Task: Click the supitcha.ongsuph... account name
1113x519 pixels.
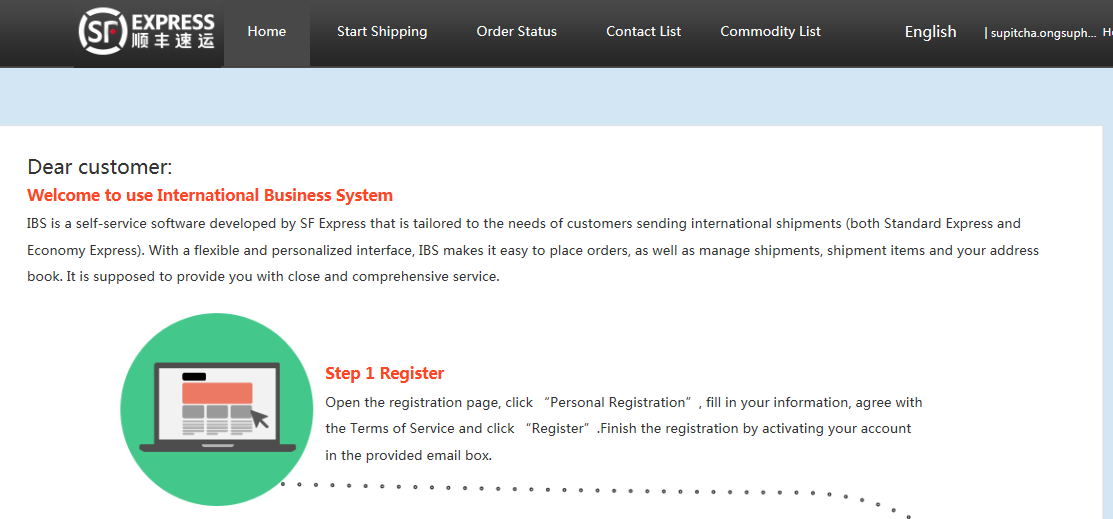Action: (x=1043, y=33)
